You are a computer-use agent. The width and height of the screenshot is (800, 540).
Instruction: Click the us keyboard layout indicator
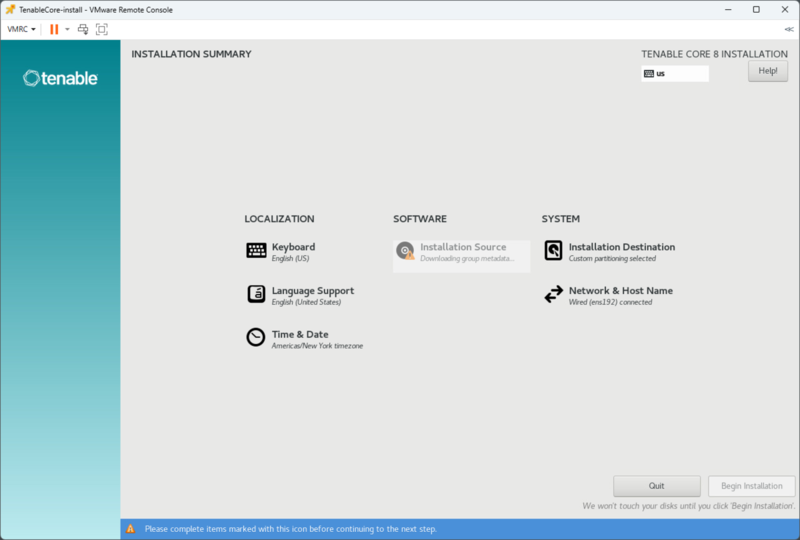tap(674, 73)
